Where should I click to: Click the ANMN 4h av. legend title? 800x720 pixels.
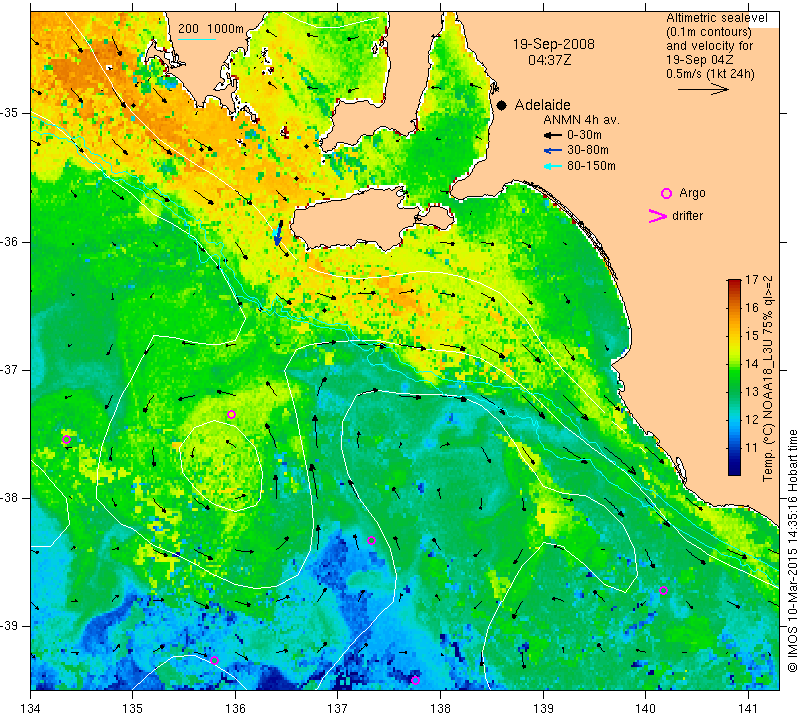581,120
